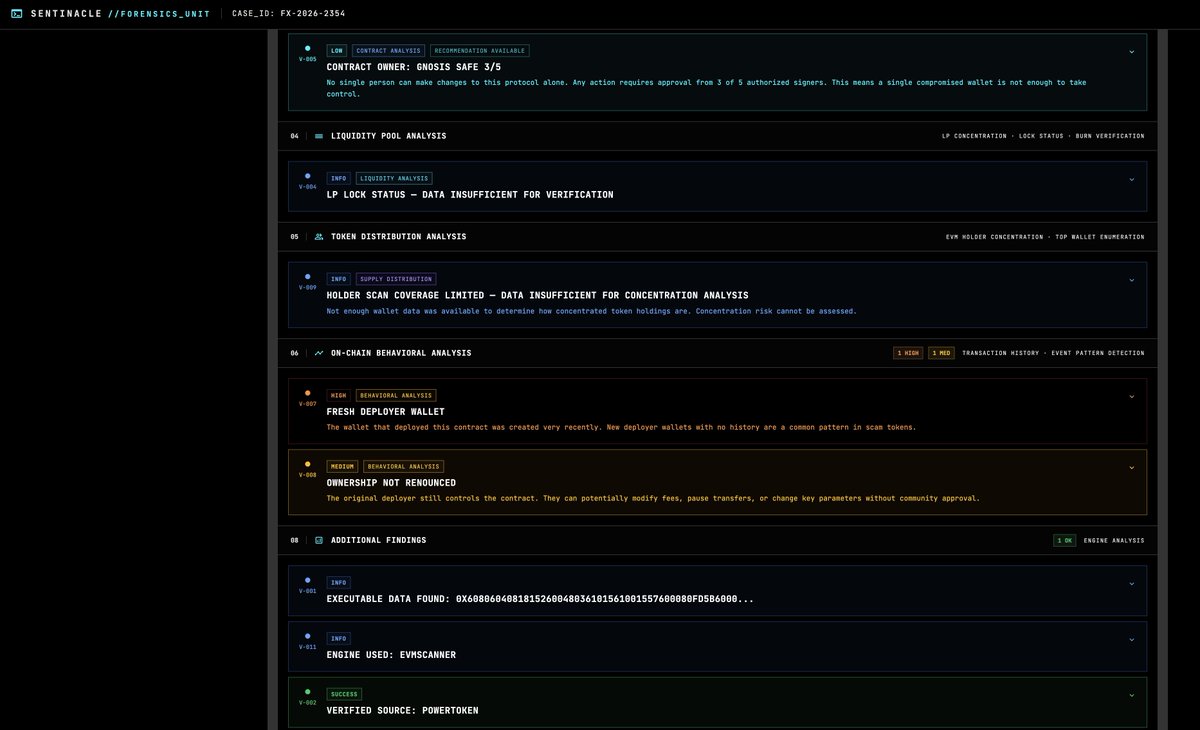Click the Token Distribution Analysis people icon

point(319,237)
